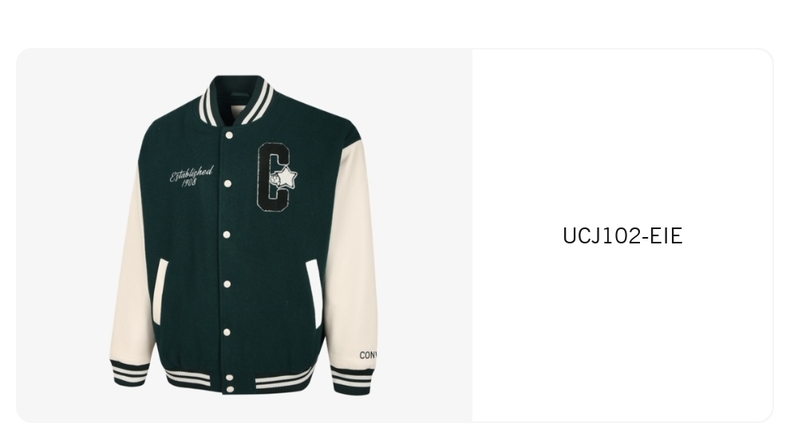The height and width of the screenshot is (423, 790).
Task: Click the black letter C patch
Action: [x=275, y=177]
